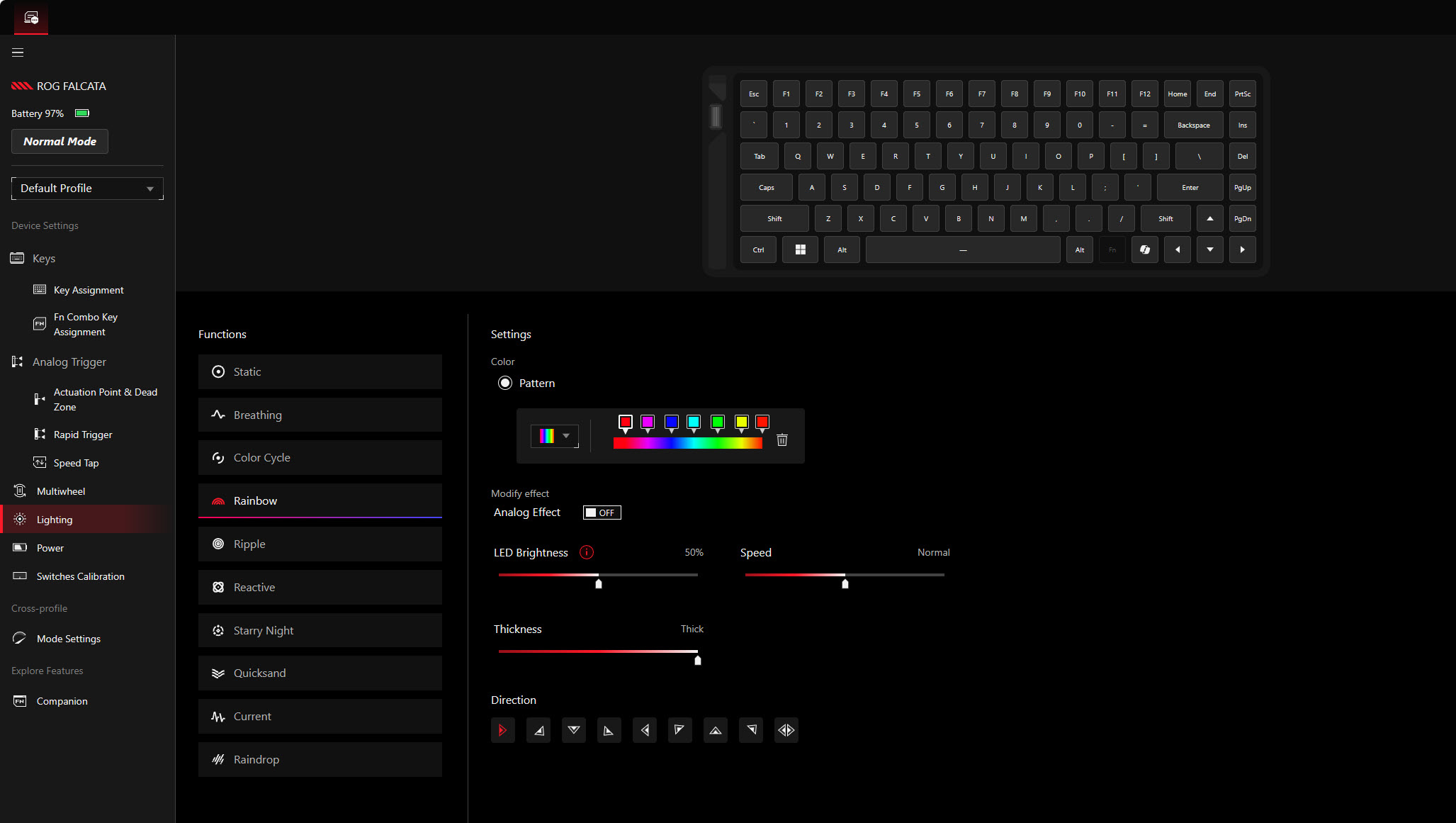Click the Speed slider handle
The height and width of the screenshot is (823, 1456).
click(845, 583)
